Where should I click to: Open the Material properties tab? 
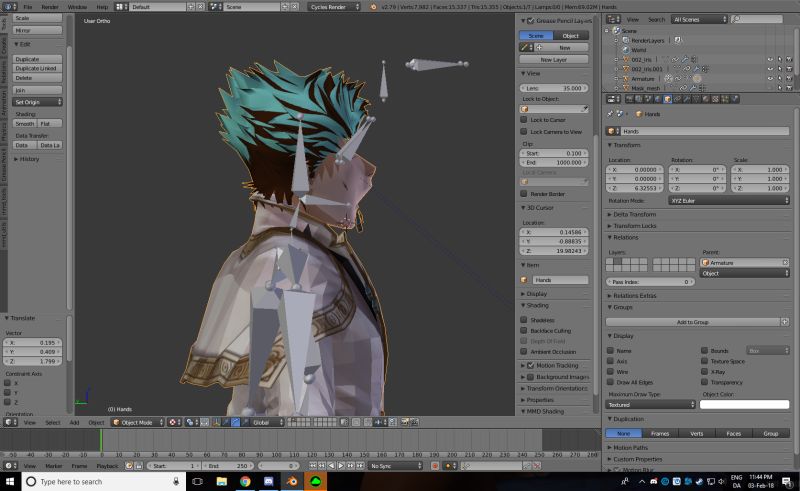pyautogui.click(x=706, y=99)
